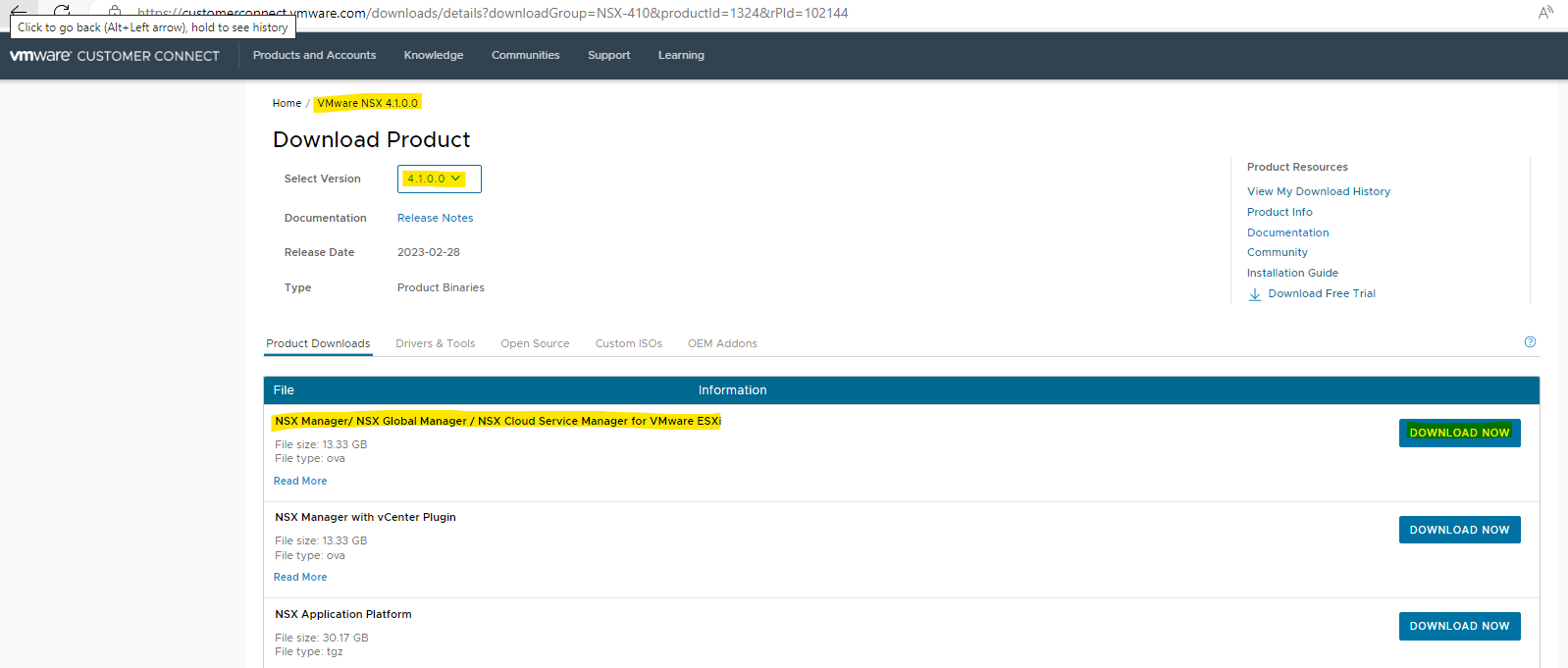The width and height of the screenshot is (1568, 668).
Task: Open Documentation link in Product Resources
Action: click(1288, 233)
